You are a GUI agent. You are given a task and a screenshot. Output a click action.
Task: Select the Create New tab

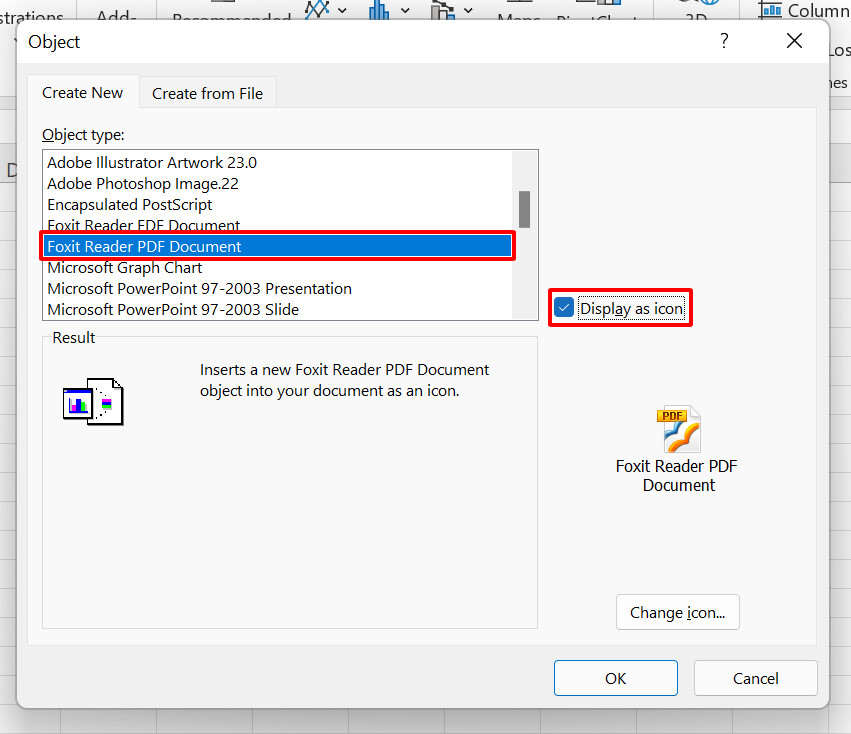[x=82, y=93]
